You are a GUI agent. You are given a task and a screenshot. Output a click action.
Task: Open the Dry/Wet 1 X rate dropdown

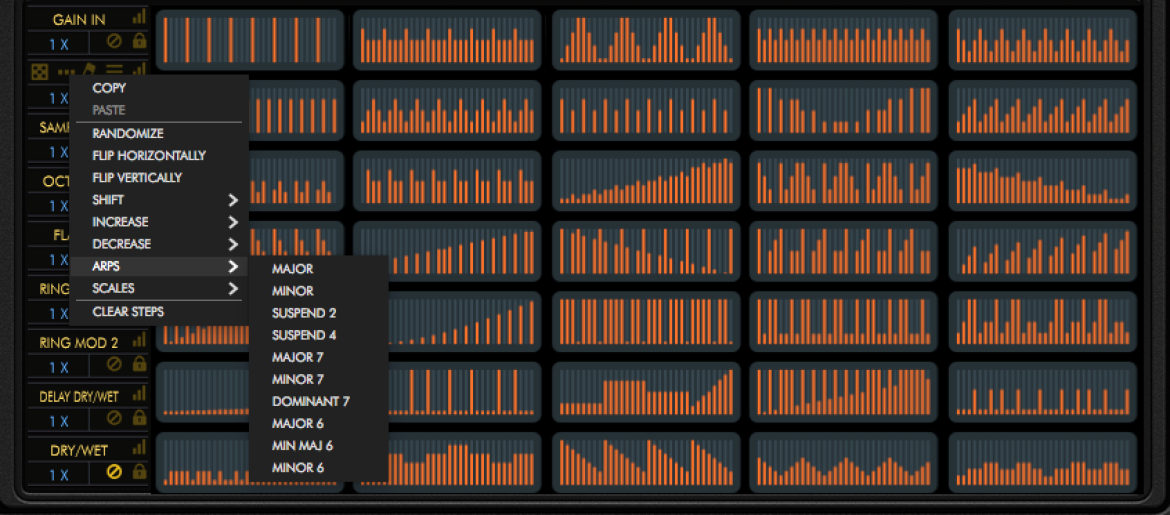tap(58, 475)
